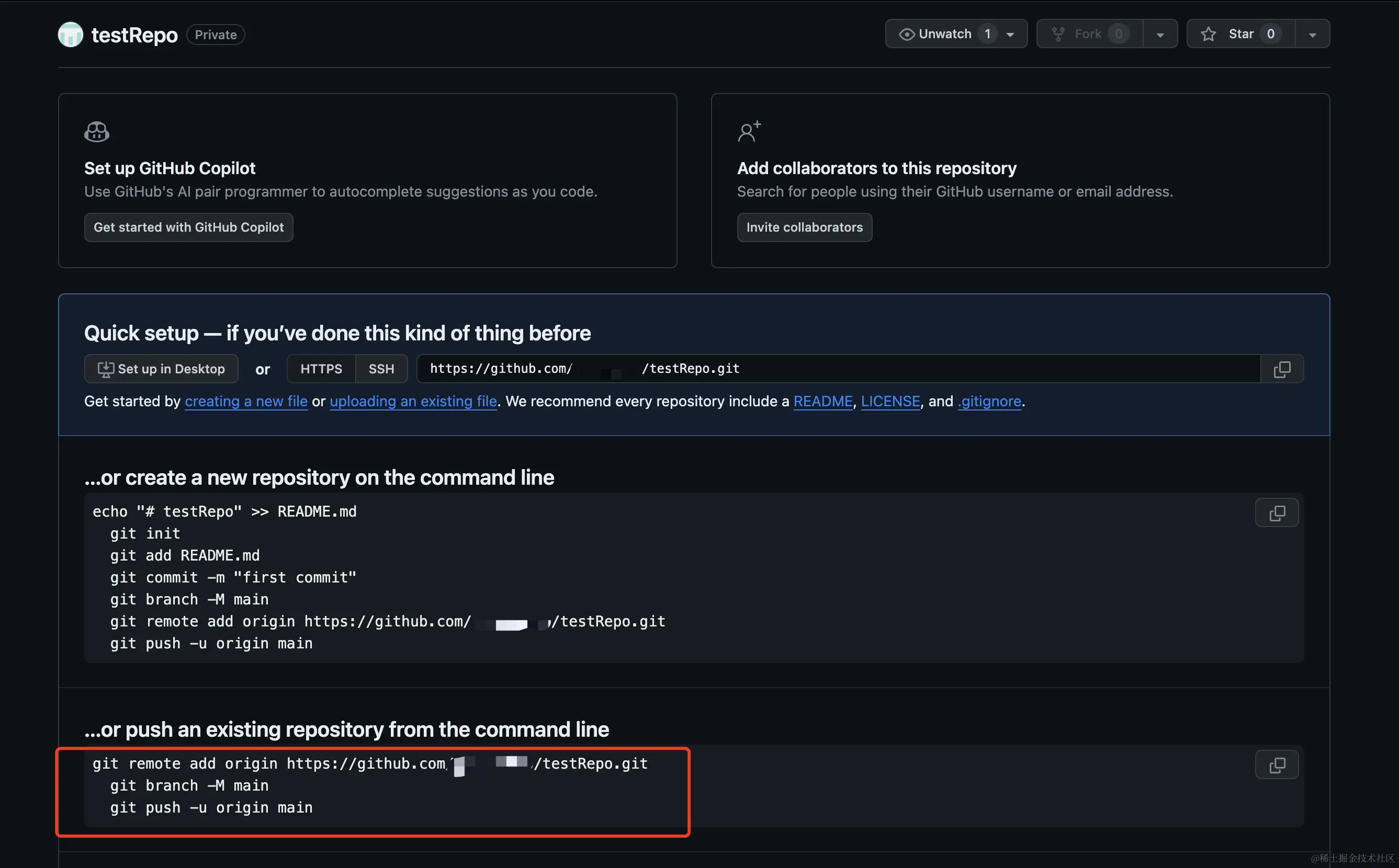Switch to the SSH protocol tab
Viewport: 1399px width, 868px height.
point(381,369)
